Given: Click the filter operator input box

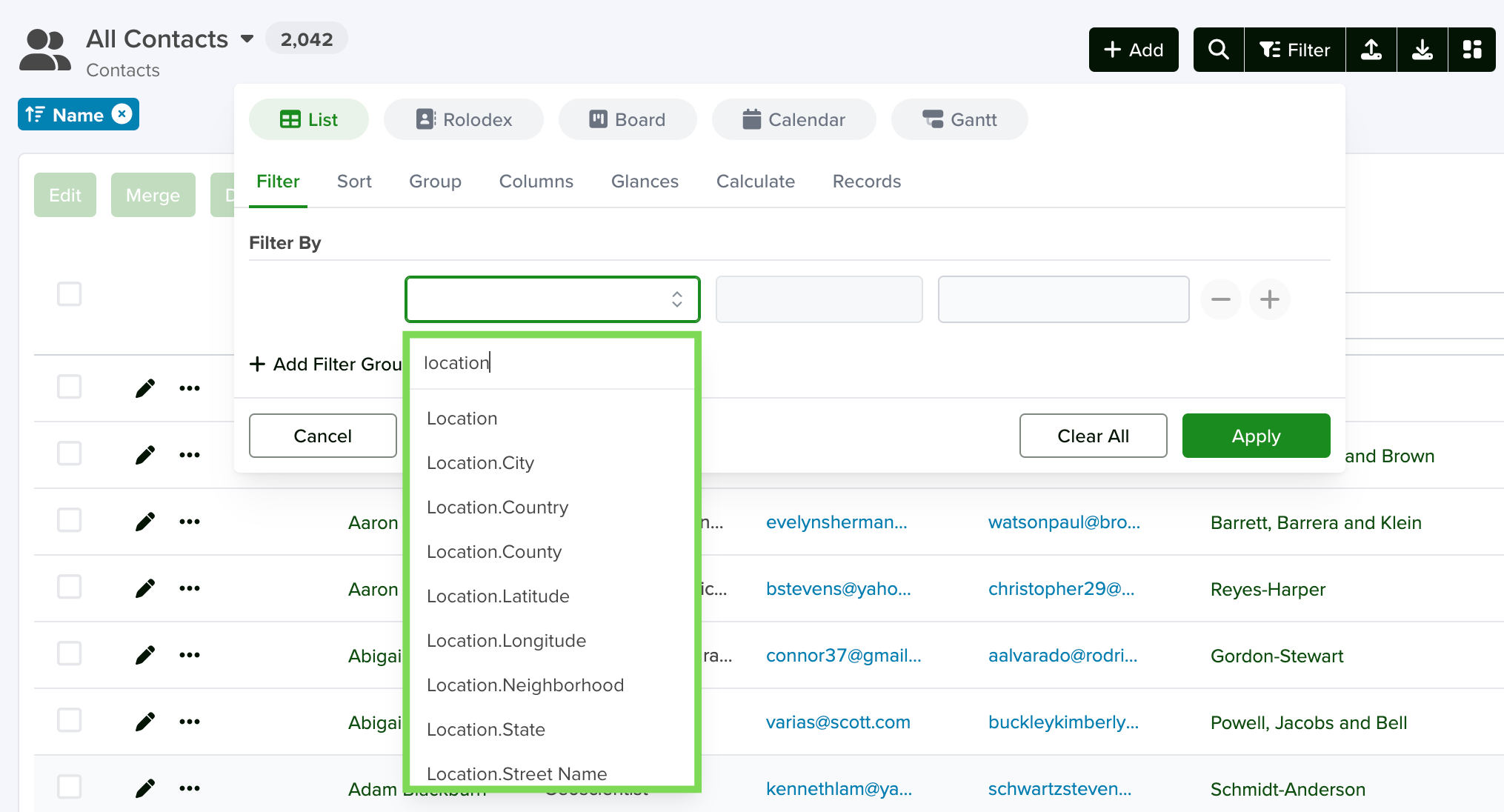Looking at the screenshot, I should click(x=819, y=299).
